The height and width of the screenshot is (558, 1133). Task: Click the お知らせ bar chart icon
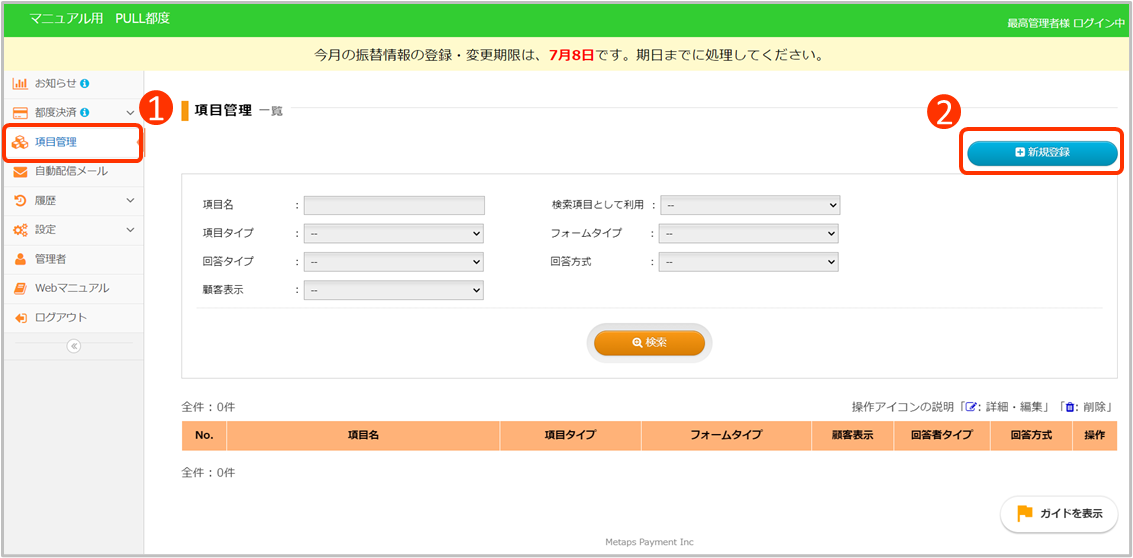[x=20, y=83]
